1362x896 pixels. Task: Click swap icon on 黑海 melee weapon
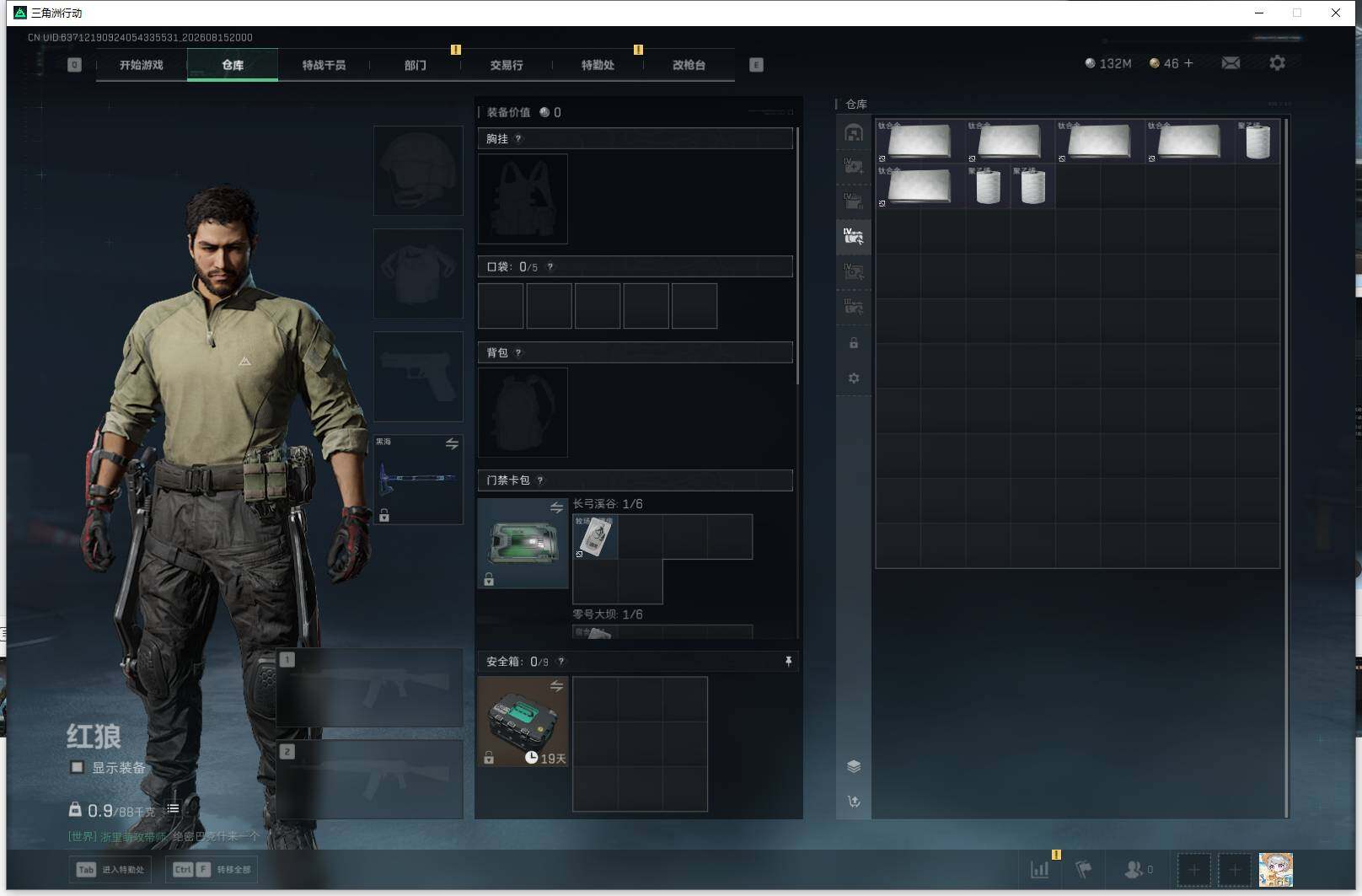[x=452, y=443]
